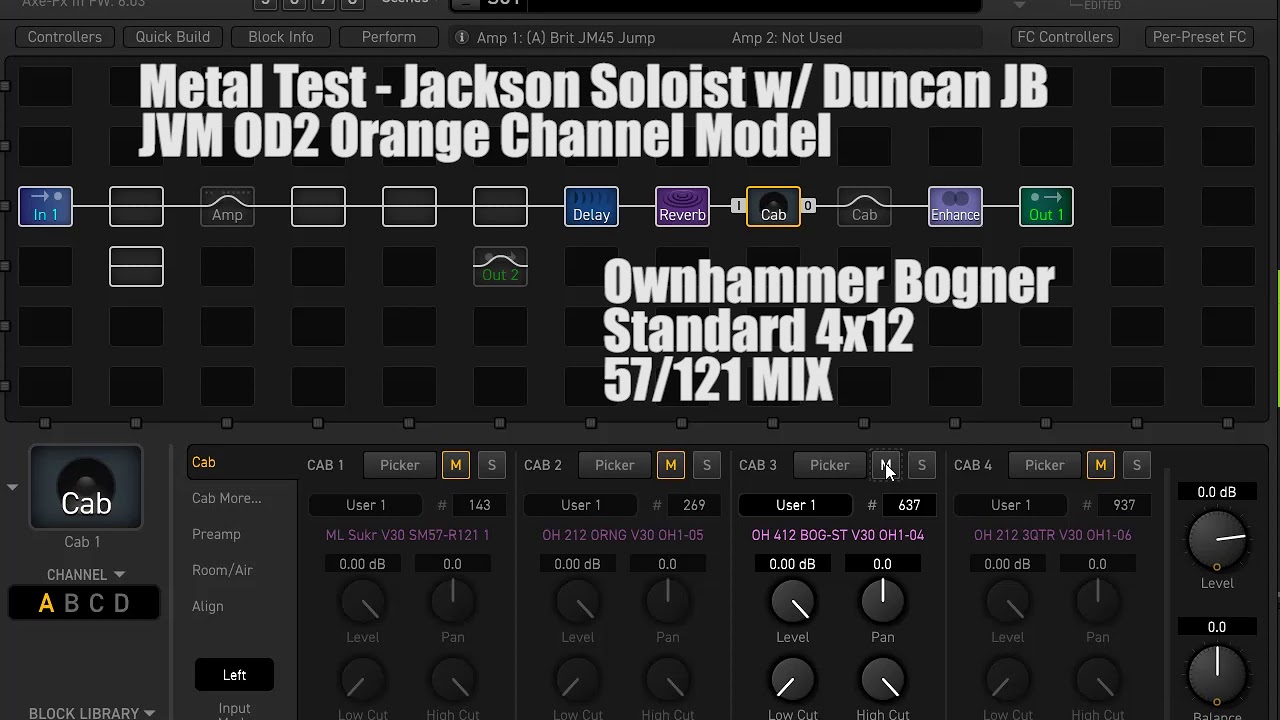Solo CAB 1 with S button
Viewport: 1280px width, 720px height.
[491, 465]
